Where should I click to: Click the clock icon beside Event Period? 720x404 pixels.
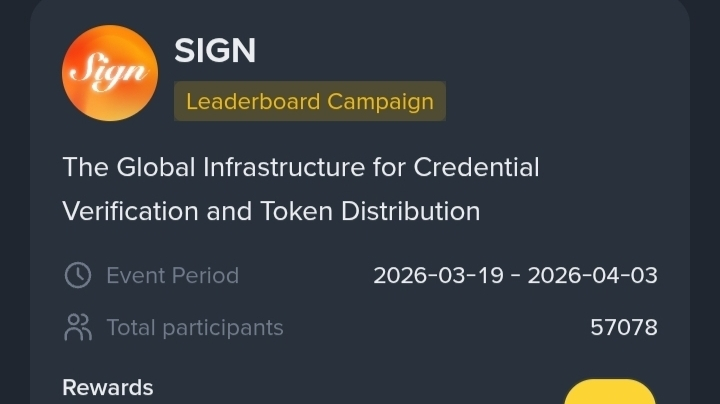point(77,275)
